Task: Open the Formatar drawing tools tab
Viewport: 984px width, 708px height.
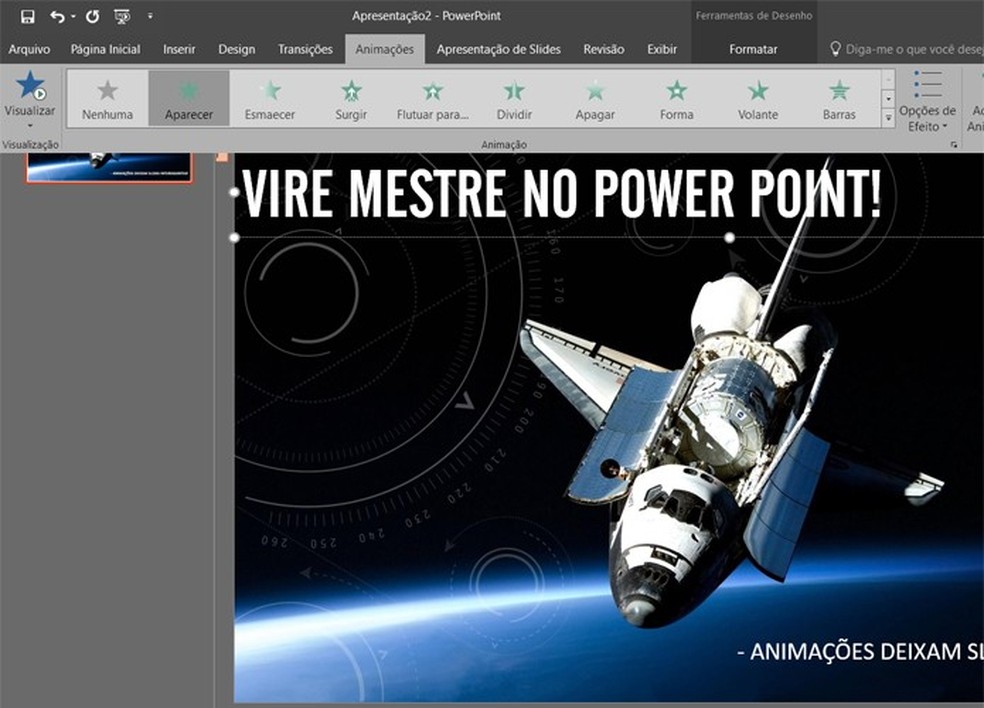Action: pos(753,49)
